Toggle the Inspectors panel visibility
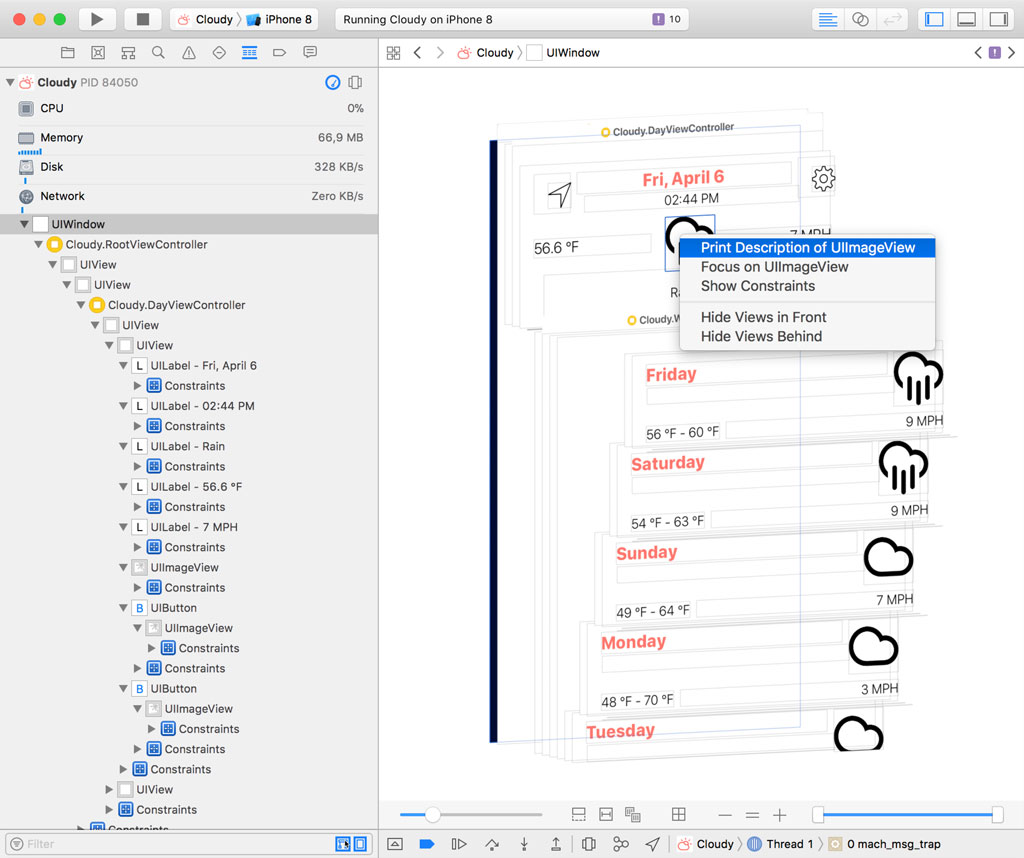The width and height of the screenshot is (1024, 858). pos(999,19)
